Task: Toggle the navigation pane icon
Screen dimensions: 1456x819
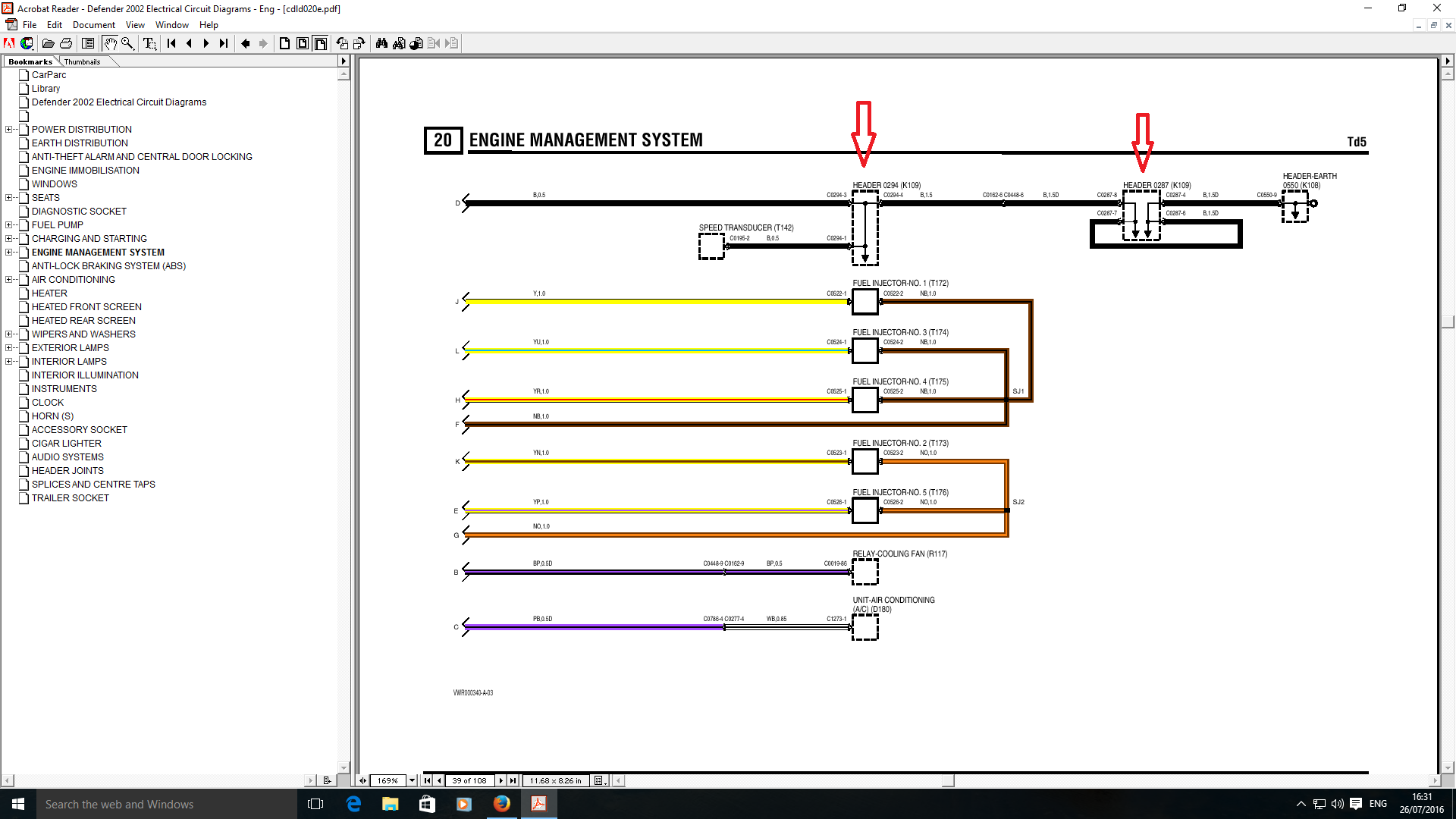Action: 88,43
